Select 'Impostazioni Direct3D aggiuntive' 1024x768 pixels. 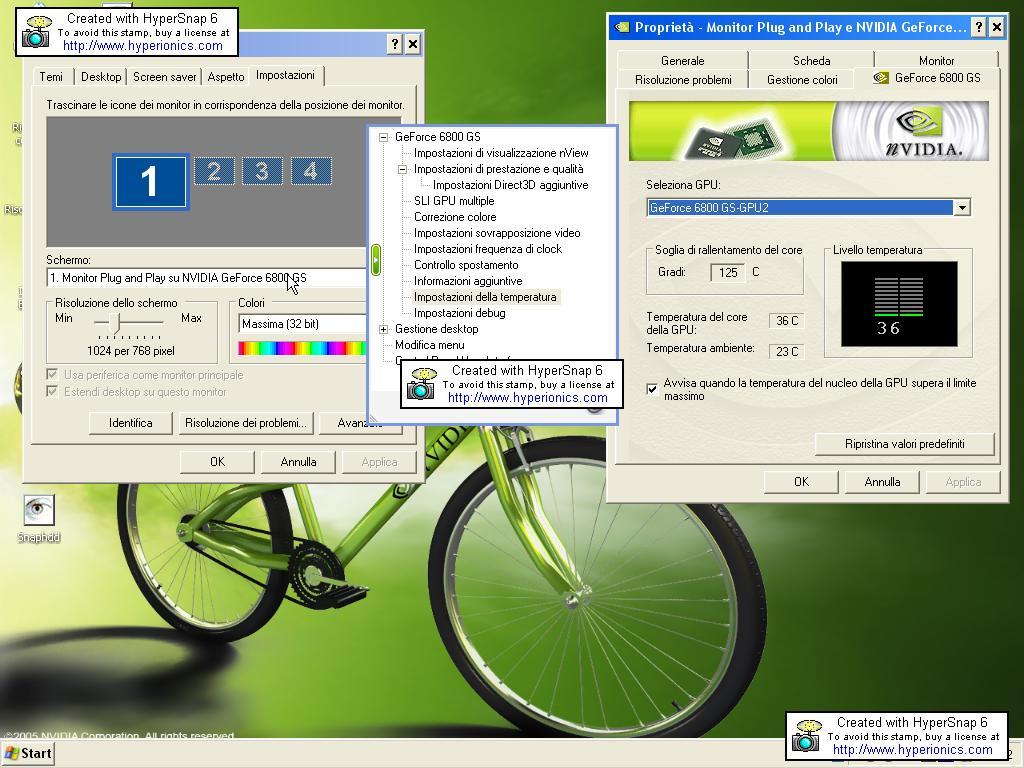[510, 185]
